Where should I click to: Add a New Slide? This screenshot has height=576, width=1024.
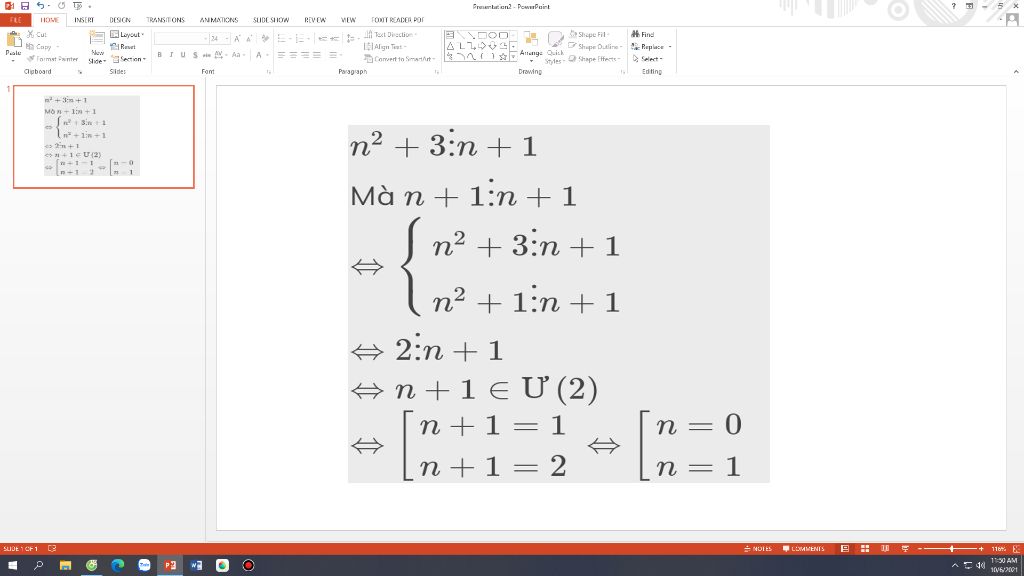(97, 48)
